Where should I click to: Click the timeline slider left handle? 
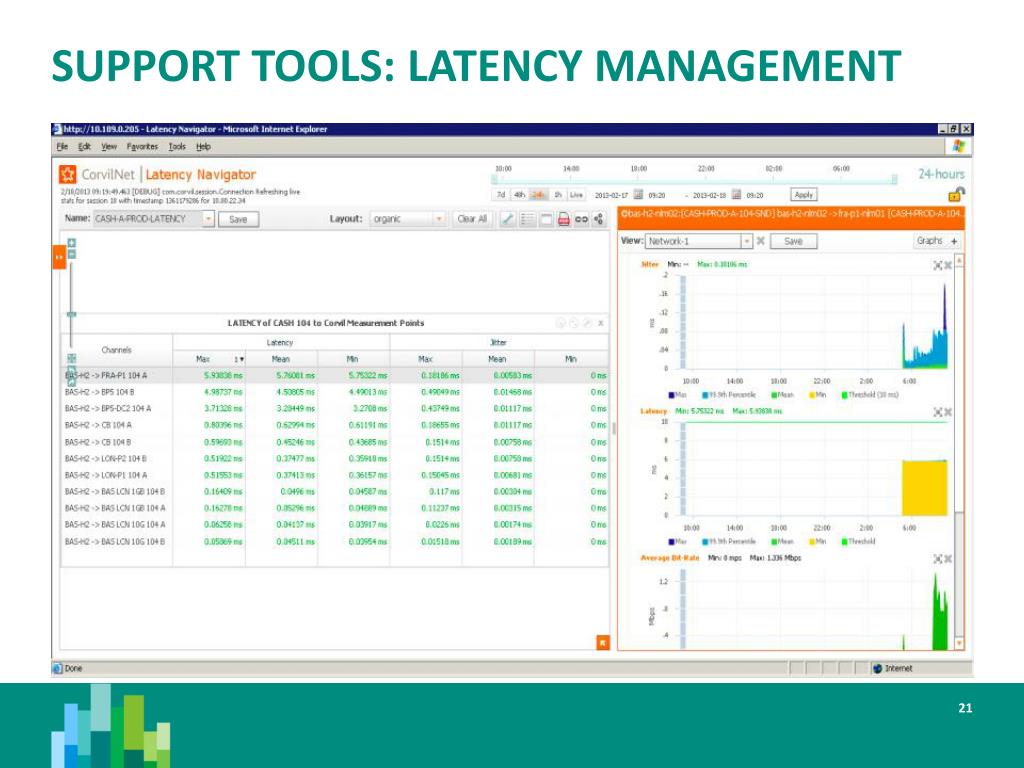coord(494,179)
